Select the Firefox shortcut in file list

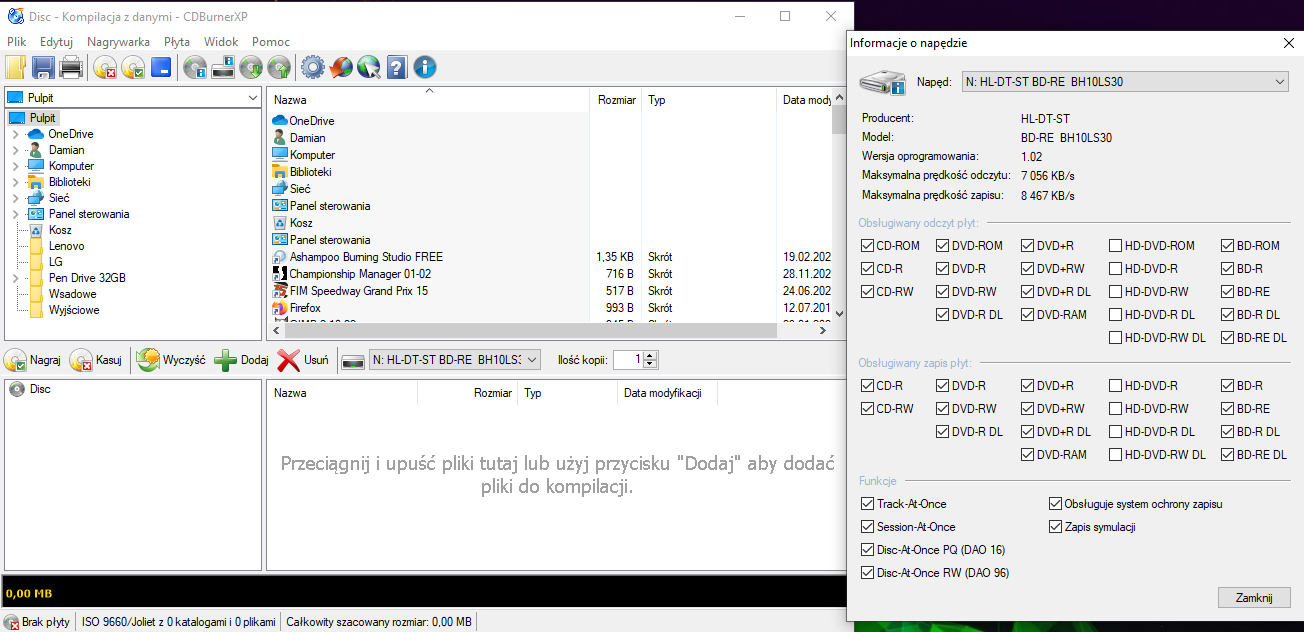click(x=305, y=308)
